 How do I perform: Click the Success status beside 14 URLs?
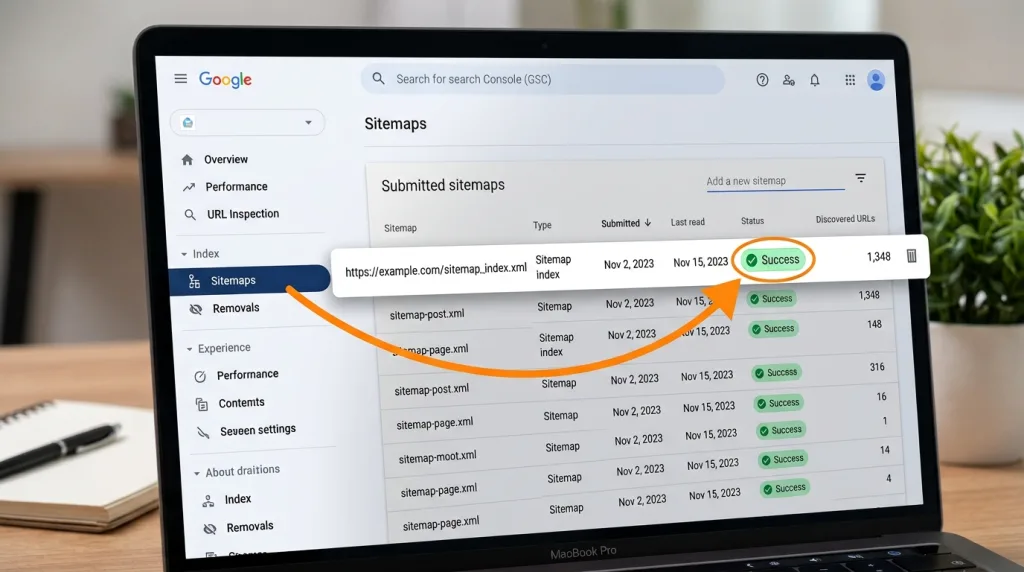[782, 459]
